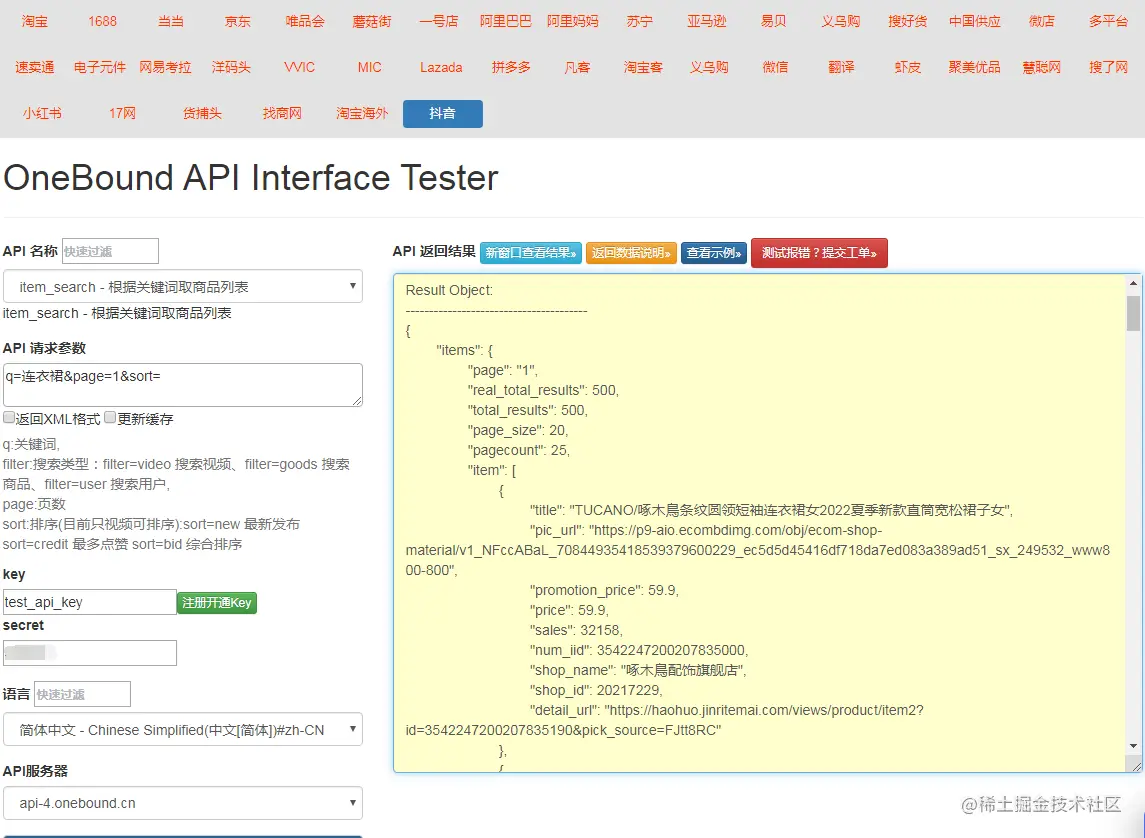The image size is (1145, 838).
Task: Expand the API name item_search dropdown
Action: pyautogui.click(x=183, y=286)
